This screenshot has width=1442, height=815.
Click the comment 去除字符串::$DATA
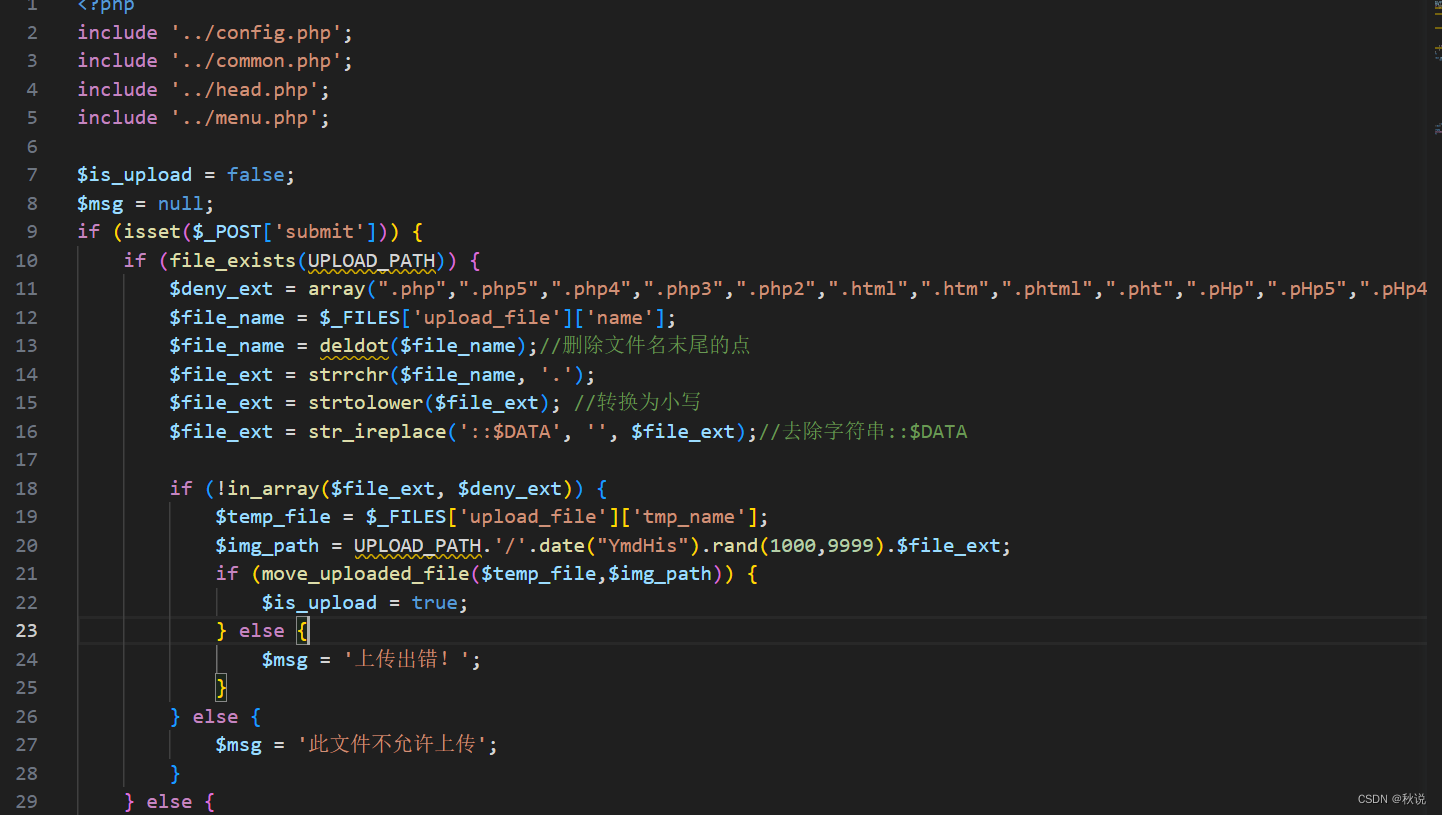click(863, 432)
